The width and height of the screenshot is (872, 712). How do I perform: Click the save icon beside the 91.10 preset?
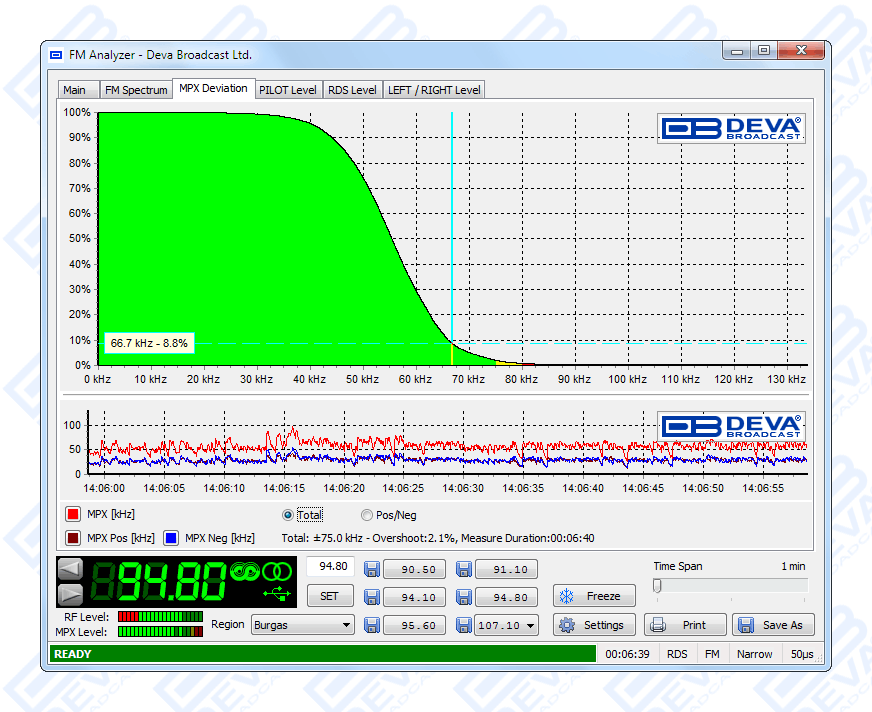tap(464, 570)
